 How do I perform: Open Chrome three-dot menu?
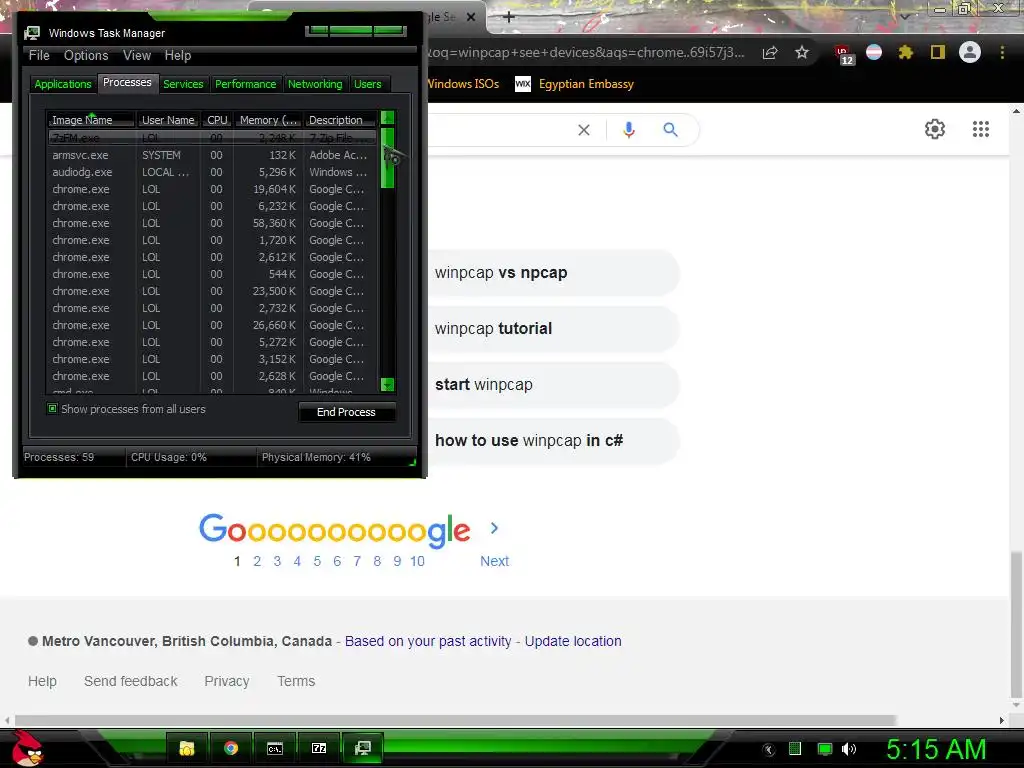pyautogui.click(x=1002, y=52)
